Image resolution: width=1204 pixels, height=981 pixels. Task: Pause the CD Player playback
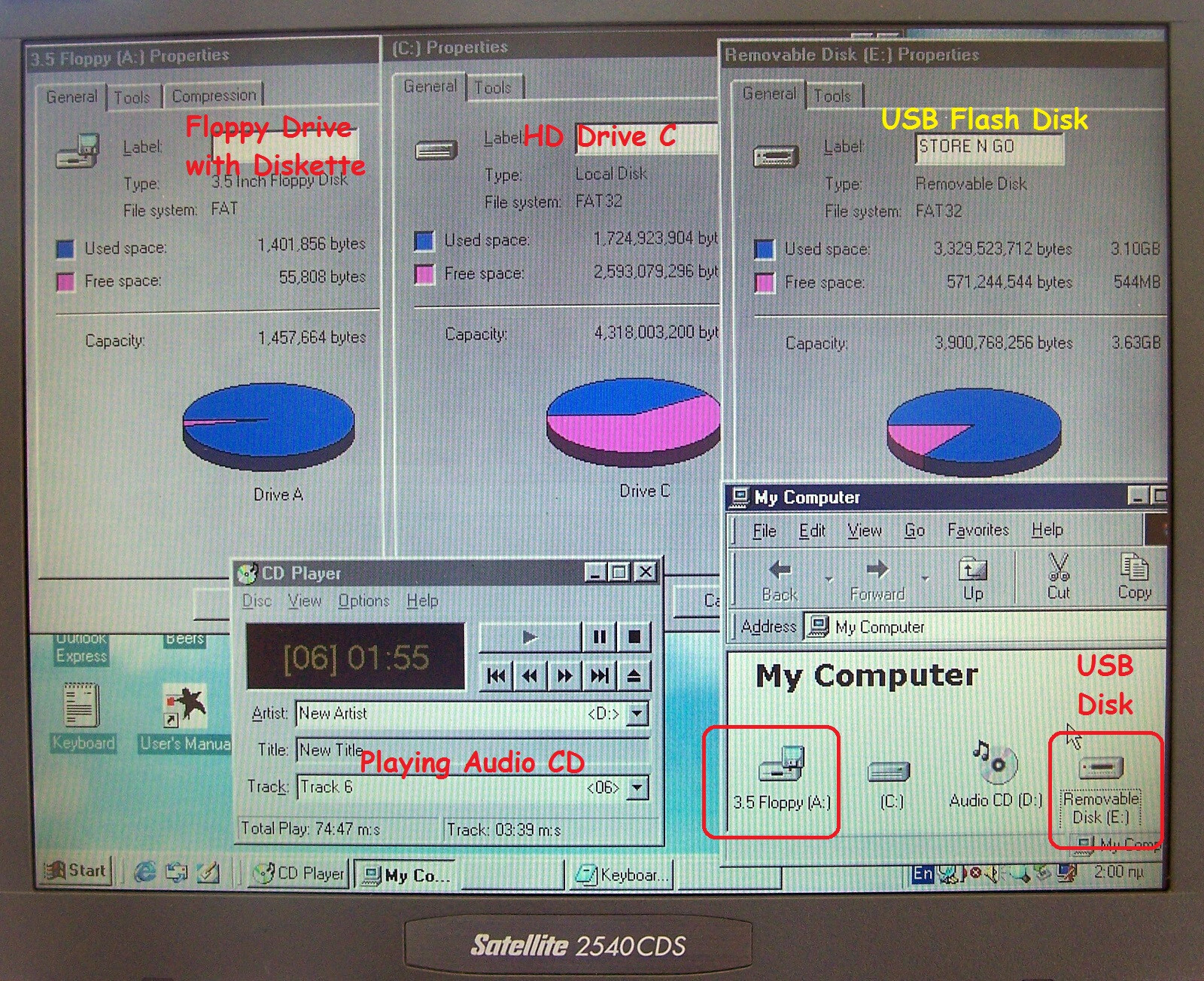600,638
